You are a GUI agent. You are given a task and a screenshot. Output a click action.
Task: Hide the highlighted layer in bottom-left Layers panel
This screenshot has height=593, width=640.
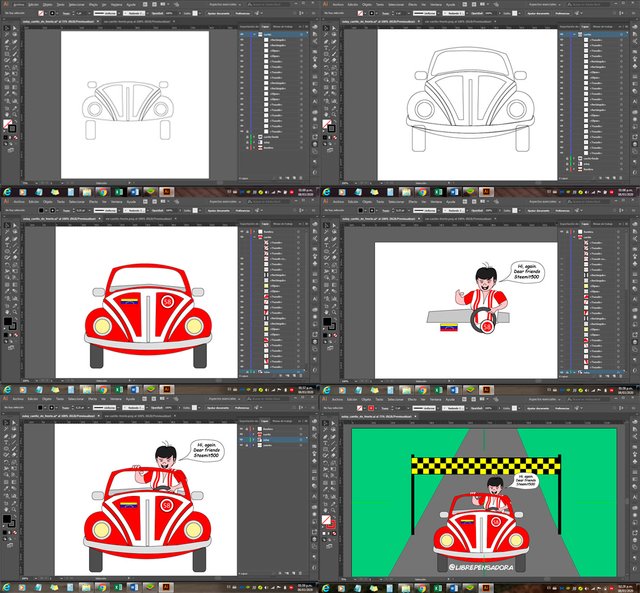pos(241,440)
